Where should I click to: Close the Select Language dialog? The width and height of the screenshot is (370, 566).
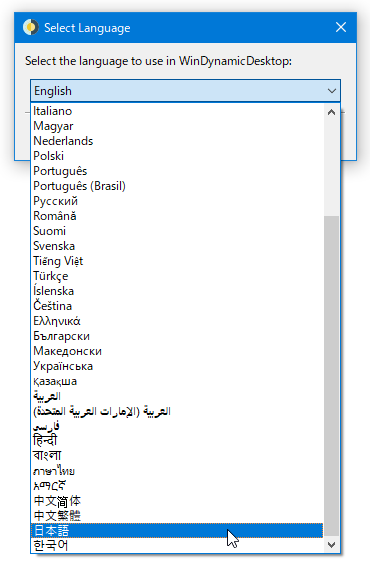click(x=341, y=27)
